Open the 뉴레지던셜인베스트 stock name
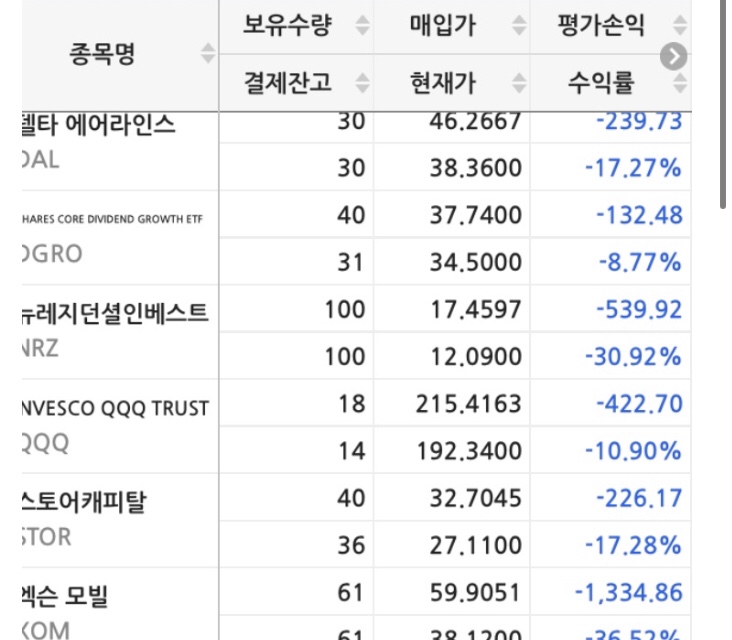The image size is (732, 640). [115, 314]
